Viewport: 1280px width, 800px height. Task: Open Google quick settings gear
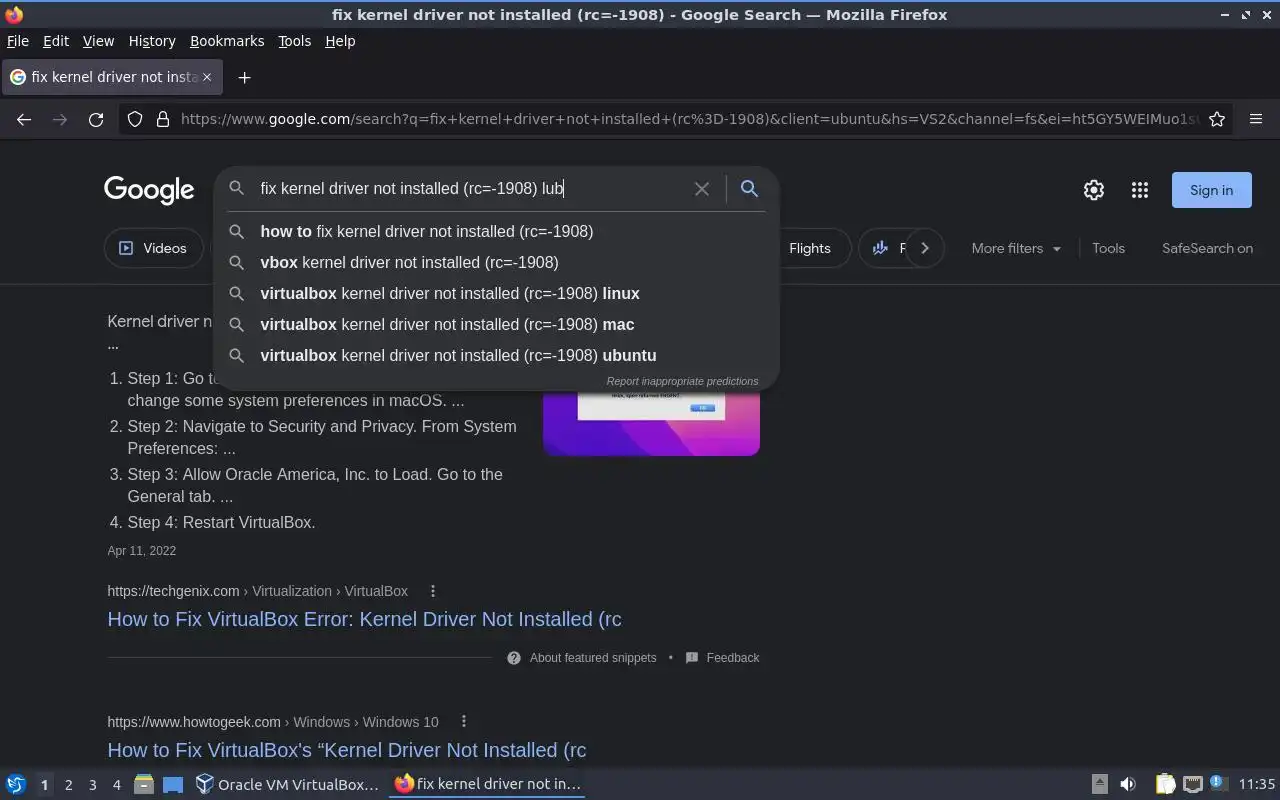pos(1094,190)
